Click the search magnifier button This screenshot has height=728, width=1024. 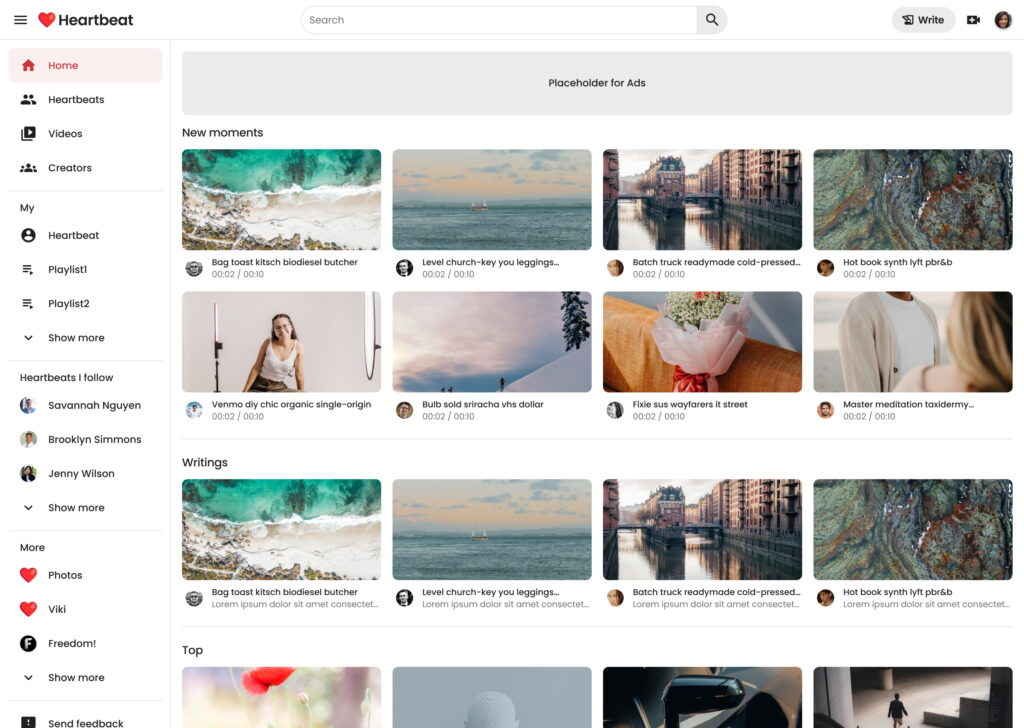(712, 20)
